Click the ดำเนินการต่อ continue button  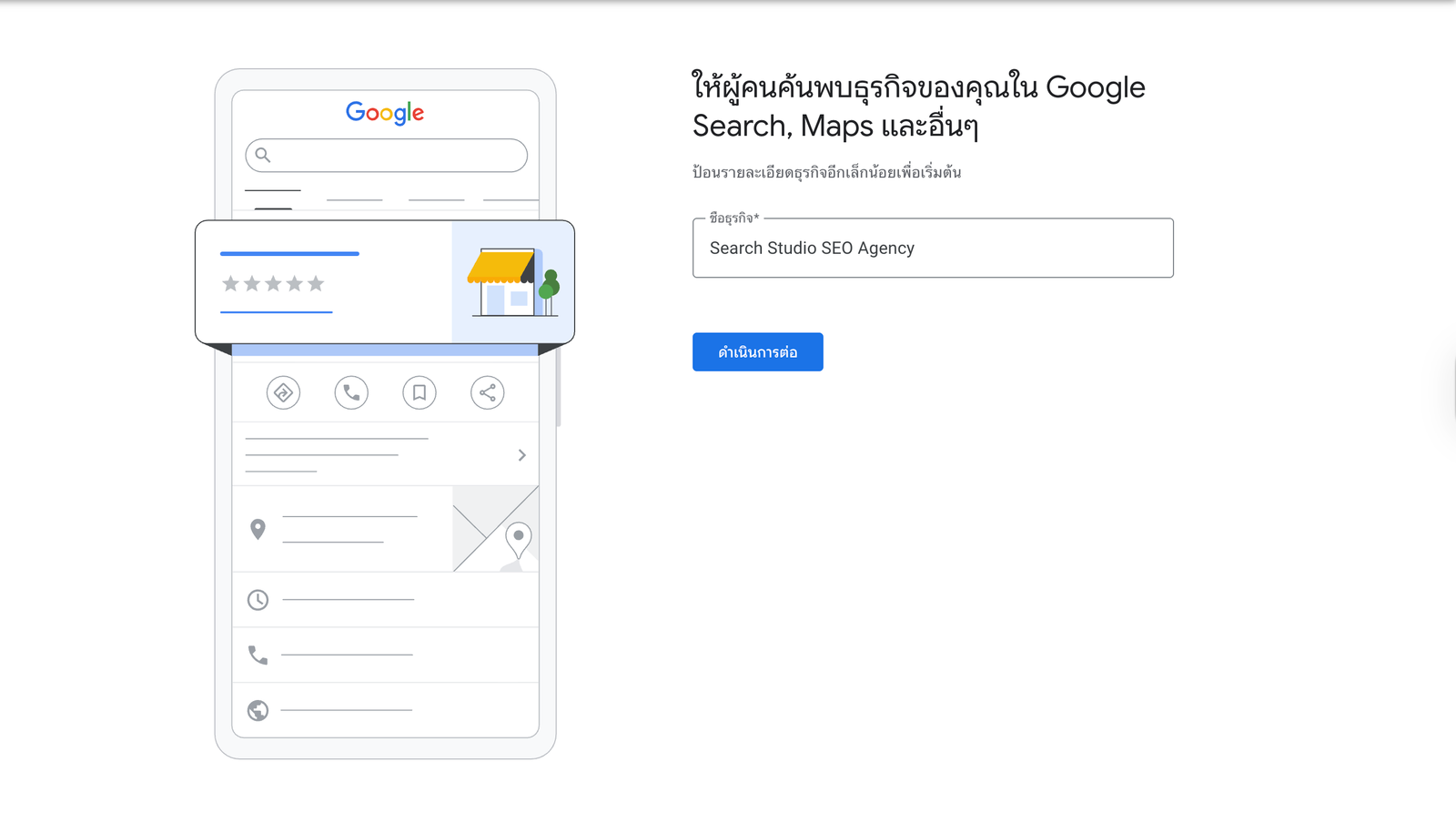(757, 352)
